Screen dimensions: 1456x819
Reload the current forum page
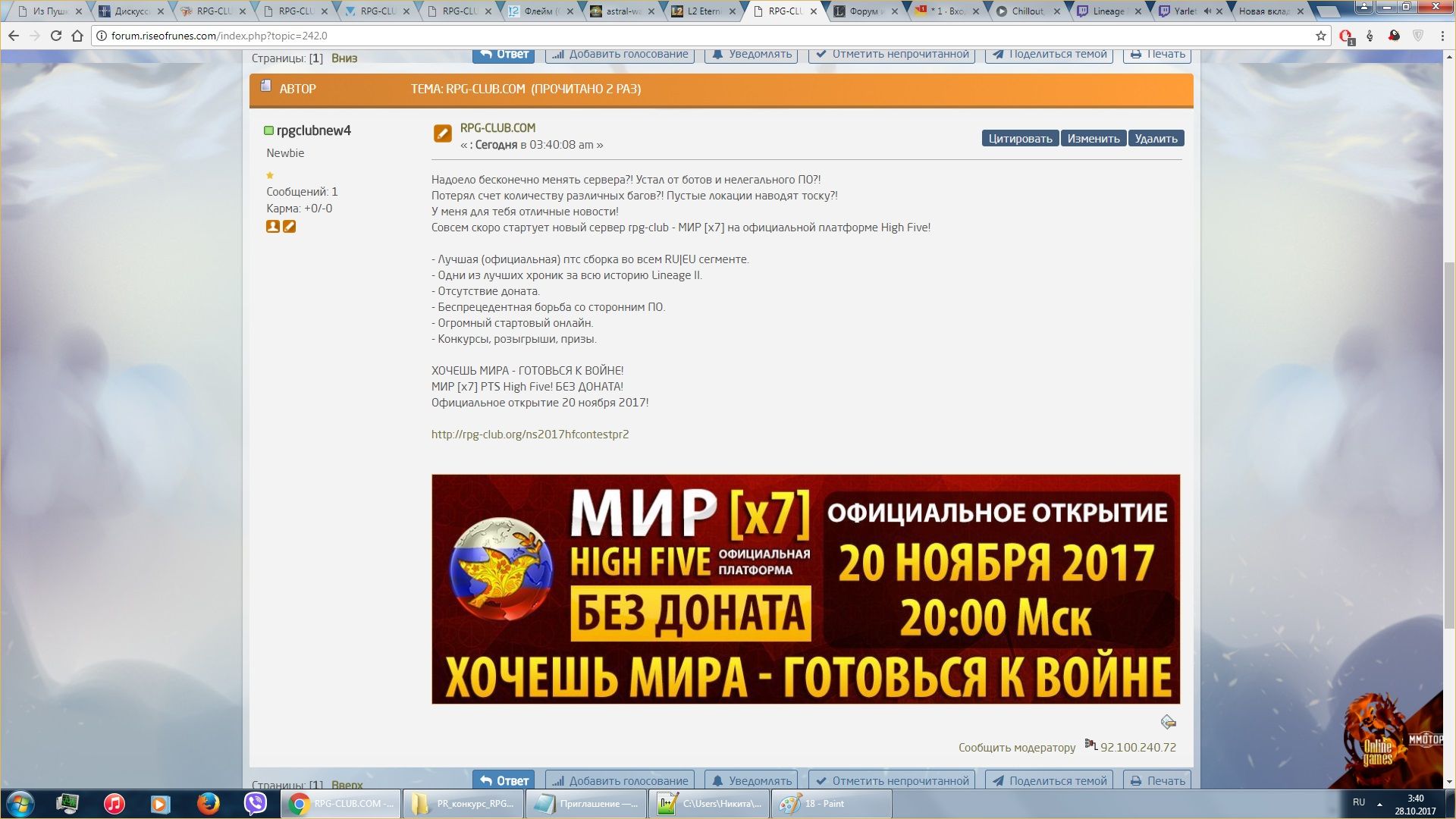55,36
